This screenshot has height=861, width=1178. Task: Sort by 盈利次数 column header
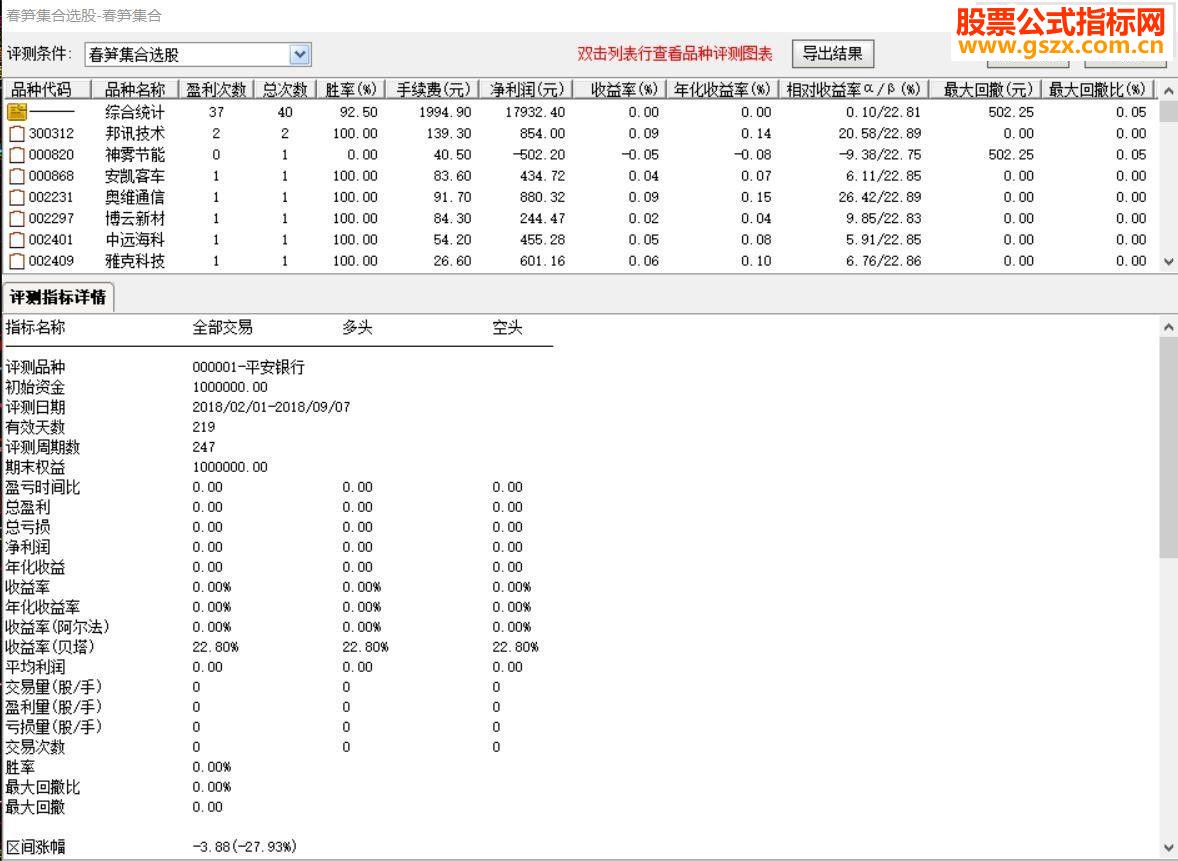[216, 89]
